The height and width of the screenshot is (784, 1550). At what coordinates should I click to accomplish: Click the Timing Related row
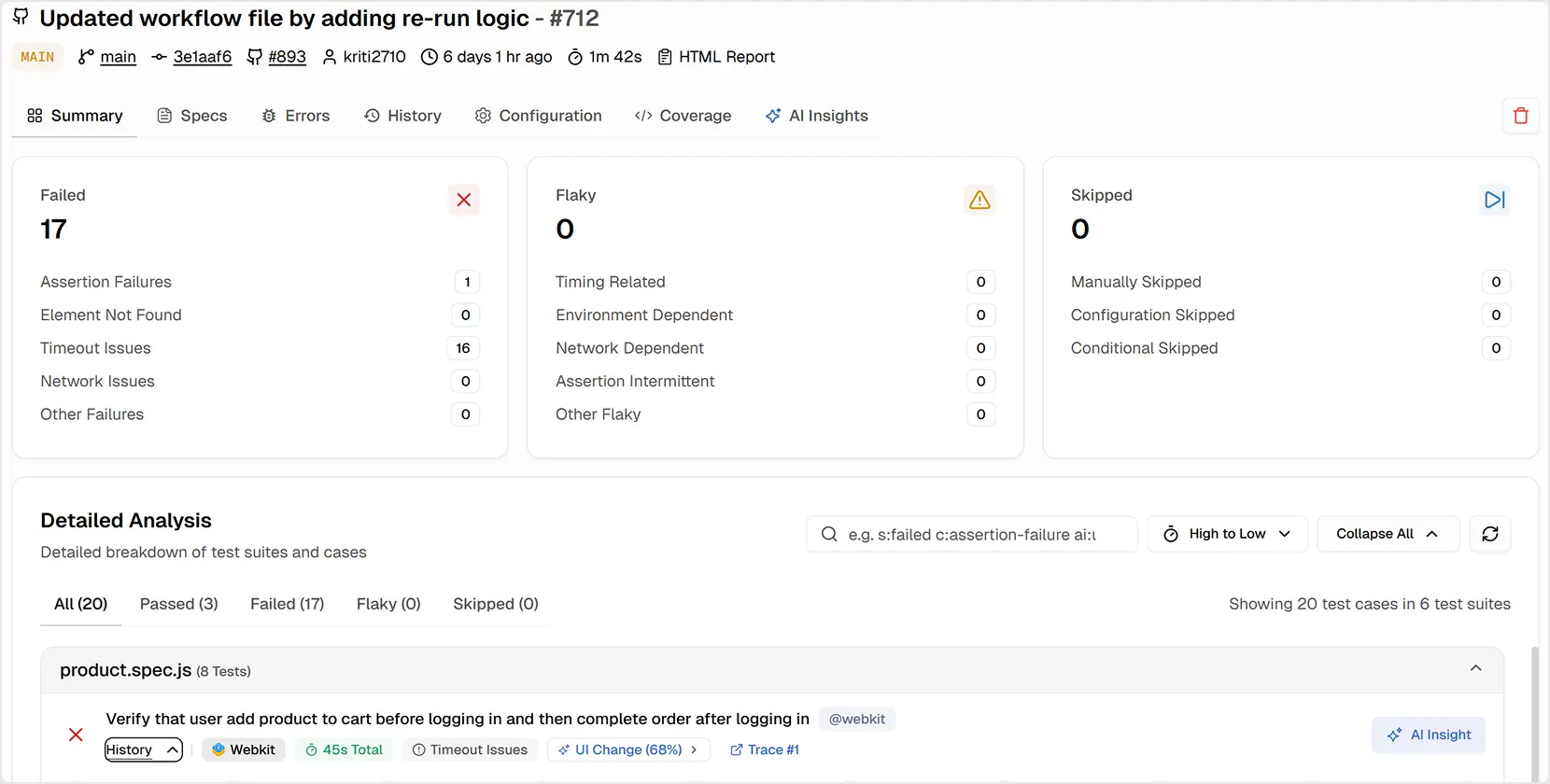(x=775, y=282)
